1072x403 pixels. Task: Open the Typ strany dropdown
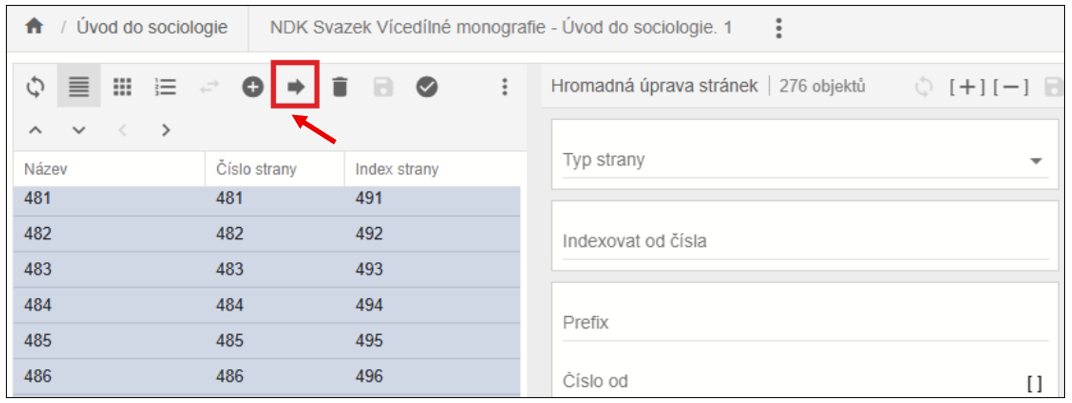click(x=1035, y=161)
